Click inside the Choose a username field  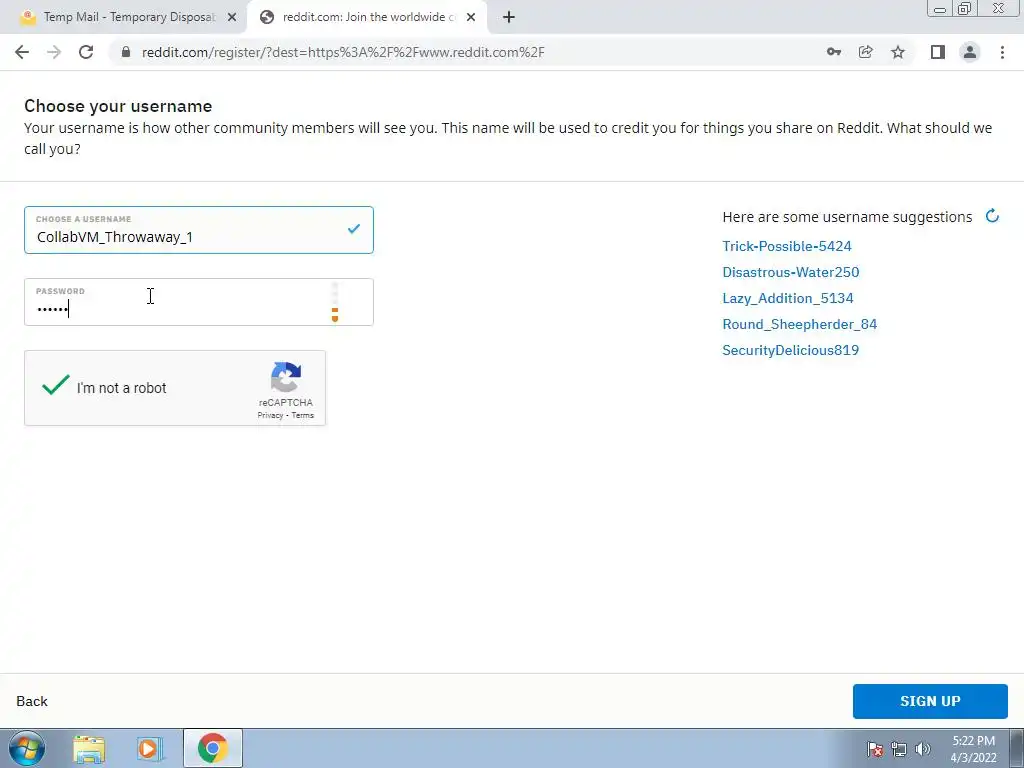coord(199,230)
